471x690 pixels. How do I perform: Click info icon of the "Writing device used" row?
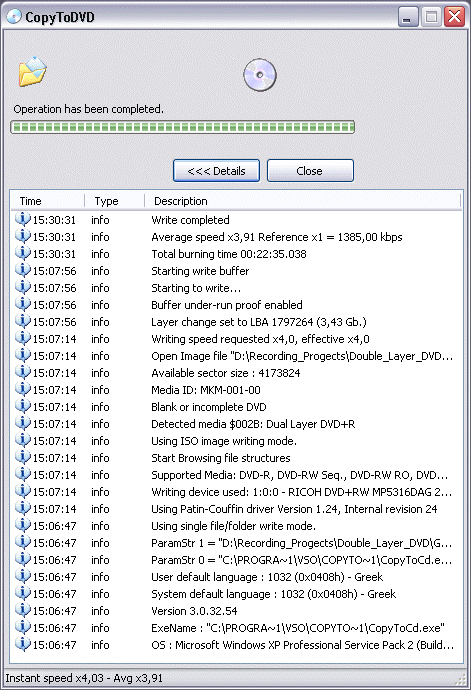point(22,492)
